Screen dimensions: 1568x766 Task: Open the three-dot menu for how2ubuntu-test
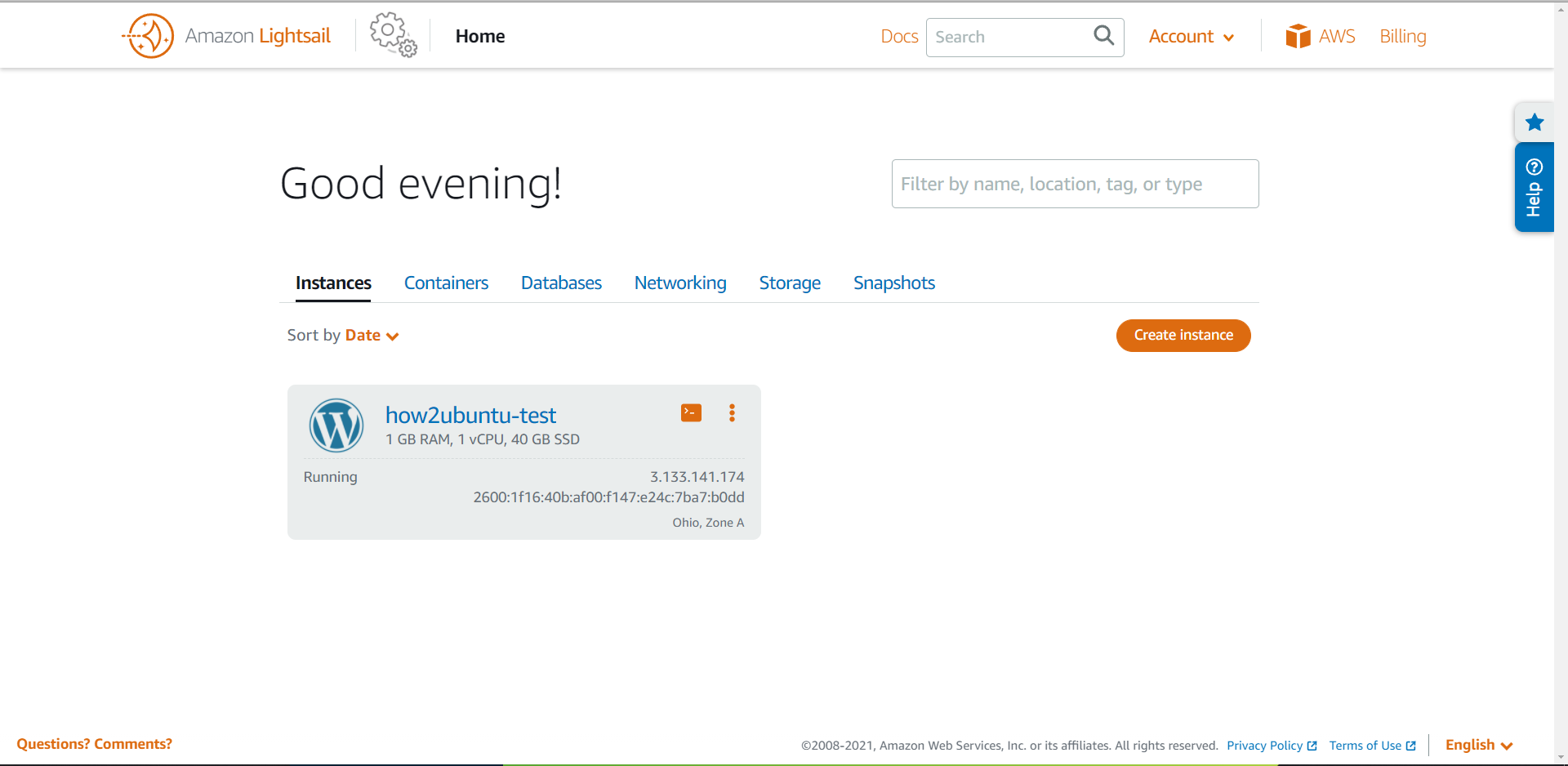click(x=732, y=412)
